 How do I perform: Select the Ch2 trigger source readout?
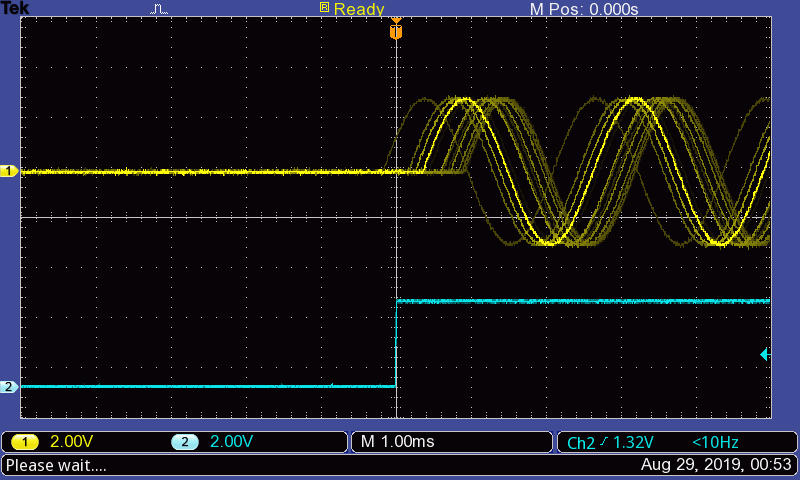click(580, 443)
